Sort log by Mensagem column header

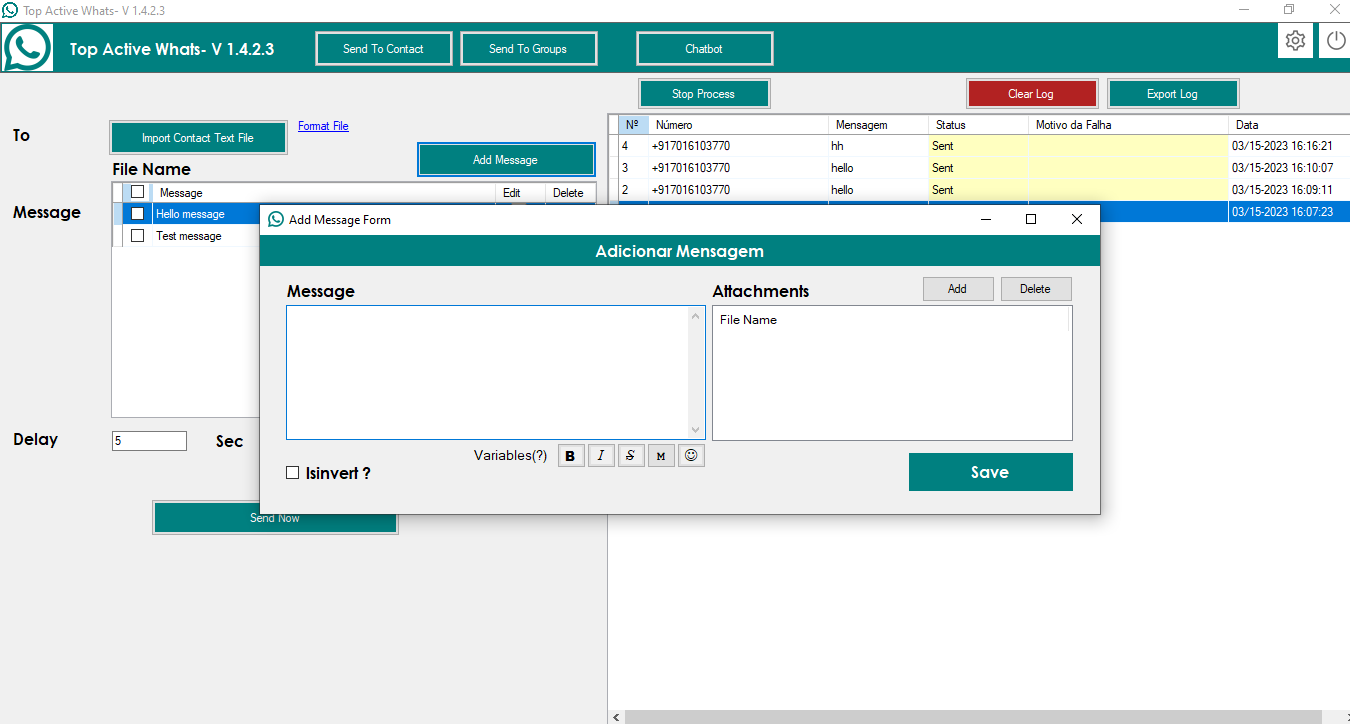pyautogui.click(x=878, y=125)
